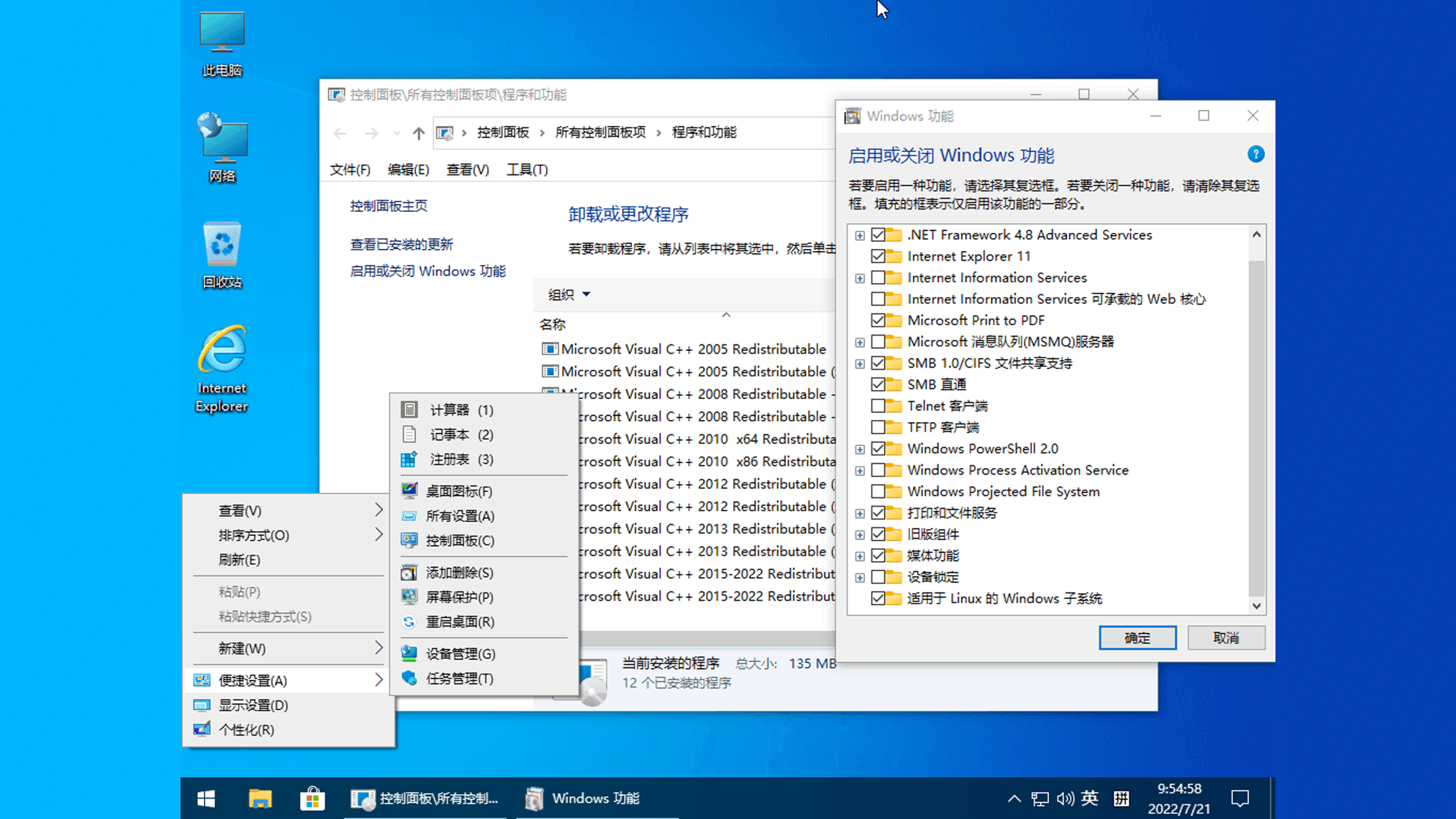The image size is (1456, 819).
Task: Click 确定 in the Windows Features dialog
Action: [1137, 637]
